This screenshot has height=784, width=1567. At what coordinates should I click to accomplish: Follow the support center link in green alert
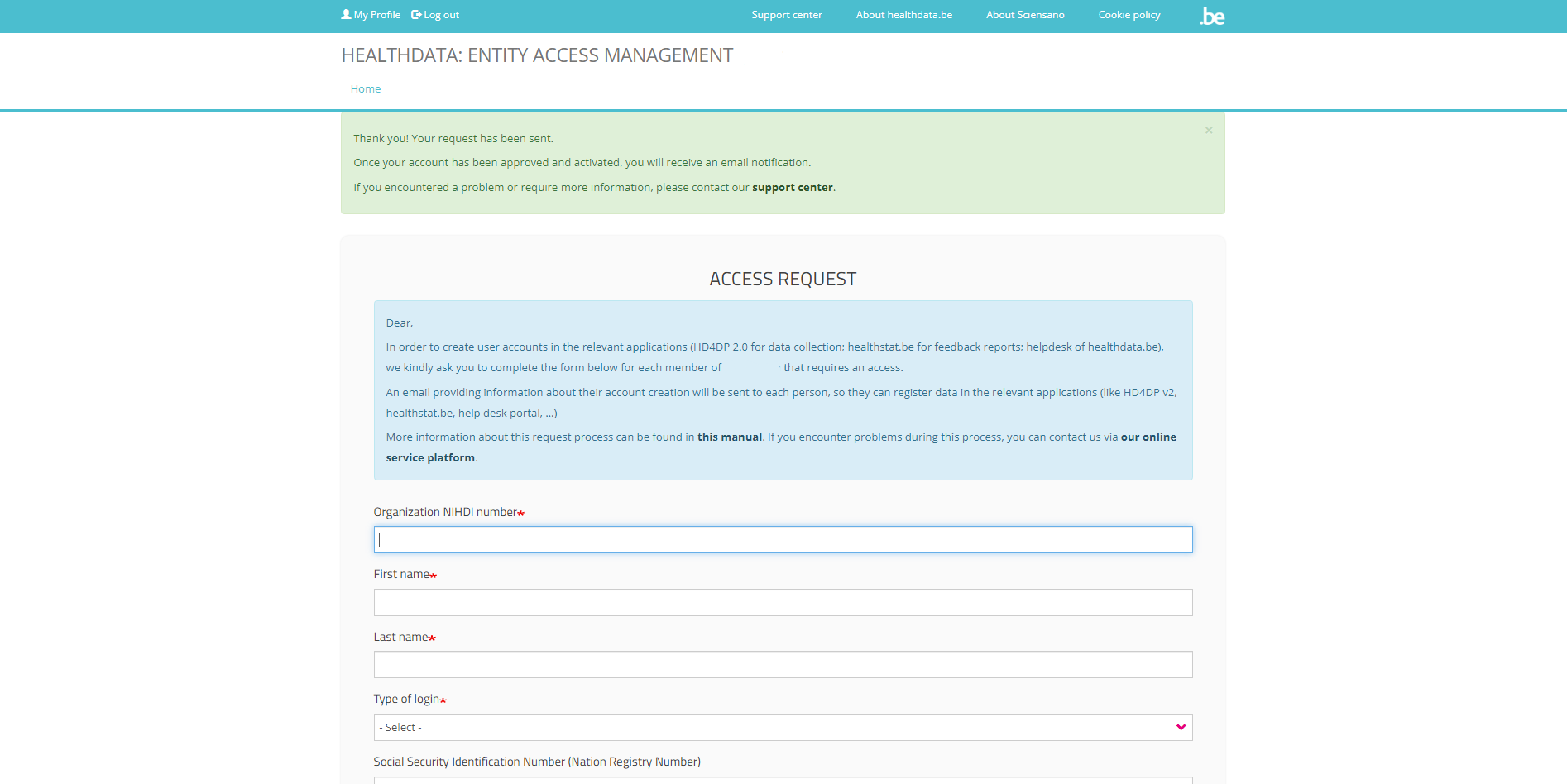tap(792, 188)
